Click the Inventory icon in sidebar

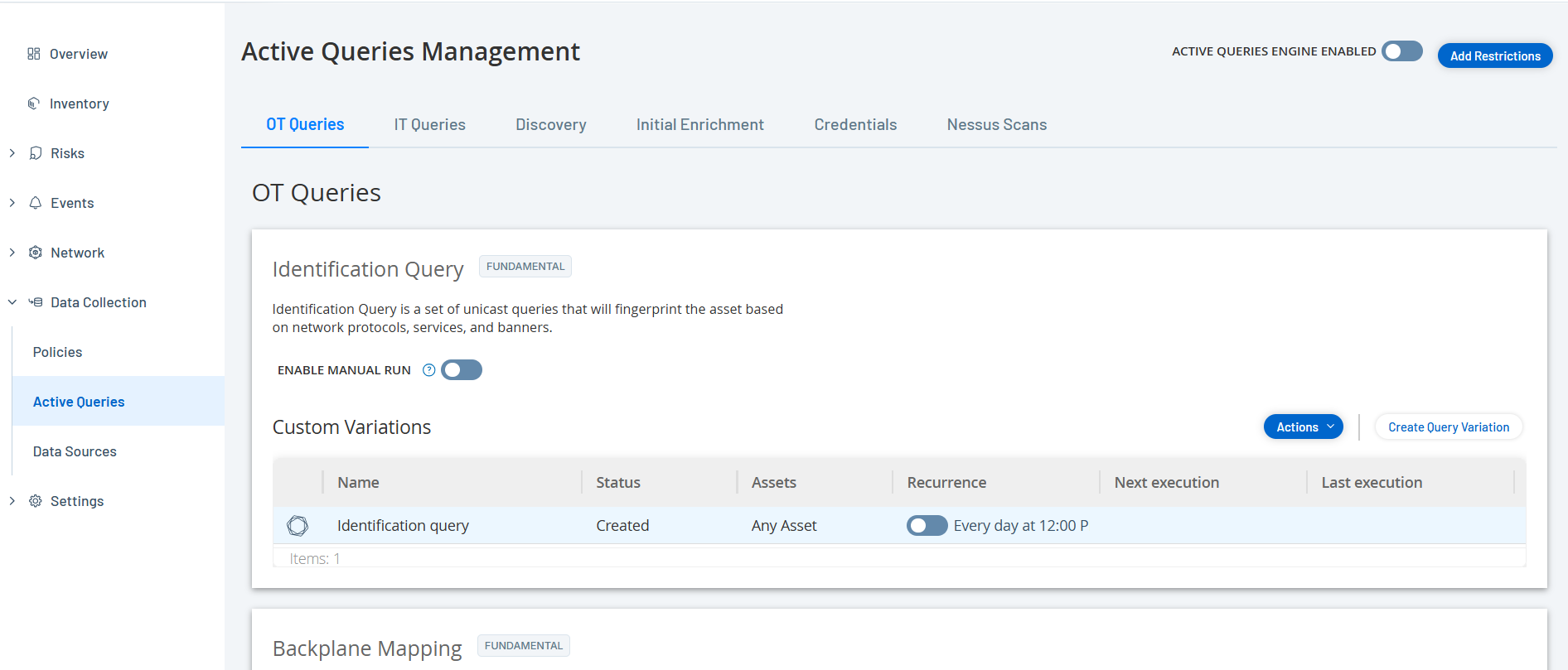tap(34, 104)
